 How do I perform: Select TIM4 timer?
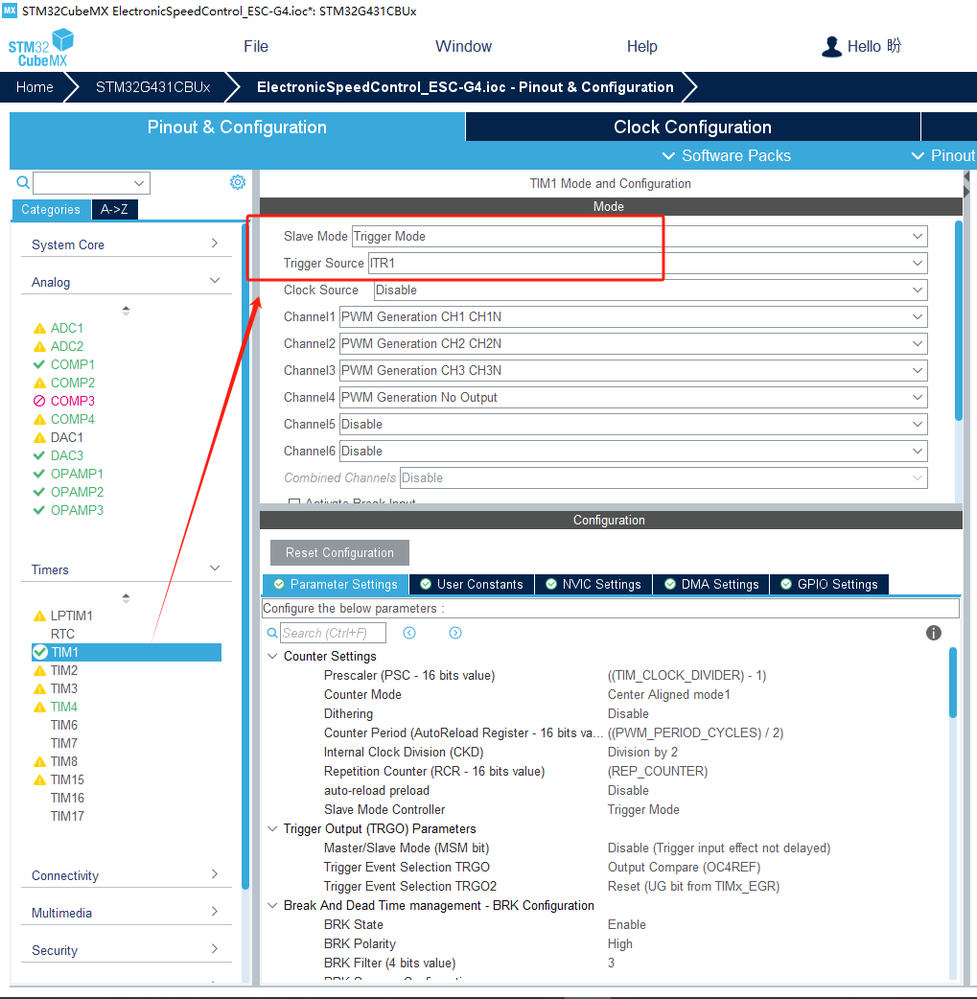point(64,707)
